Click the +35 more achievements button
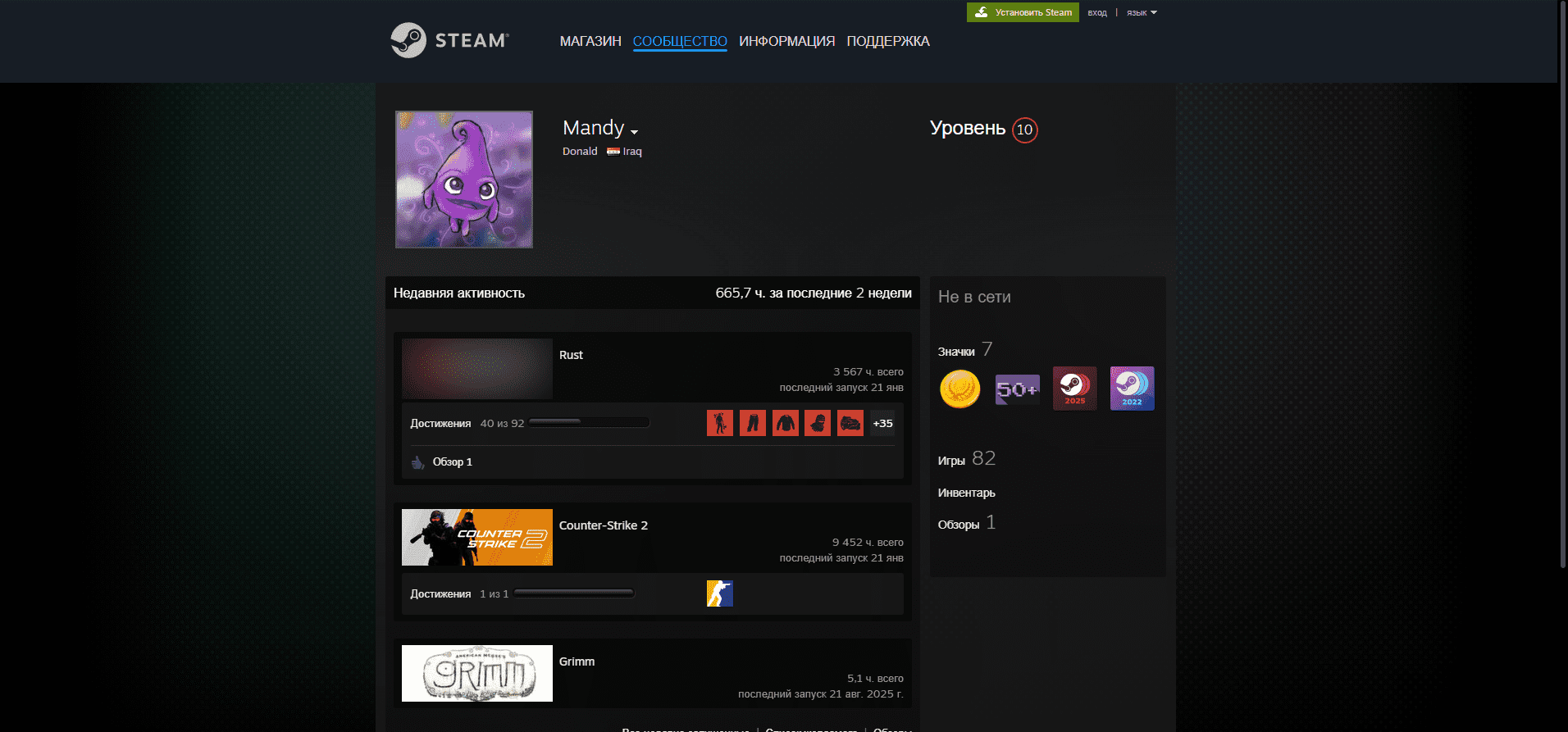 tap(882, 423)
